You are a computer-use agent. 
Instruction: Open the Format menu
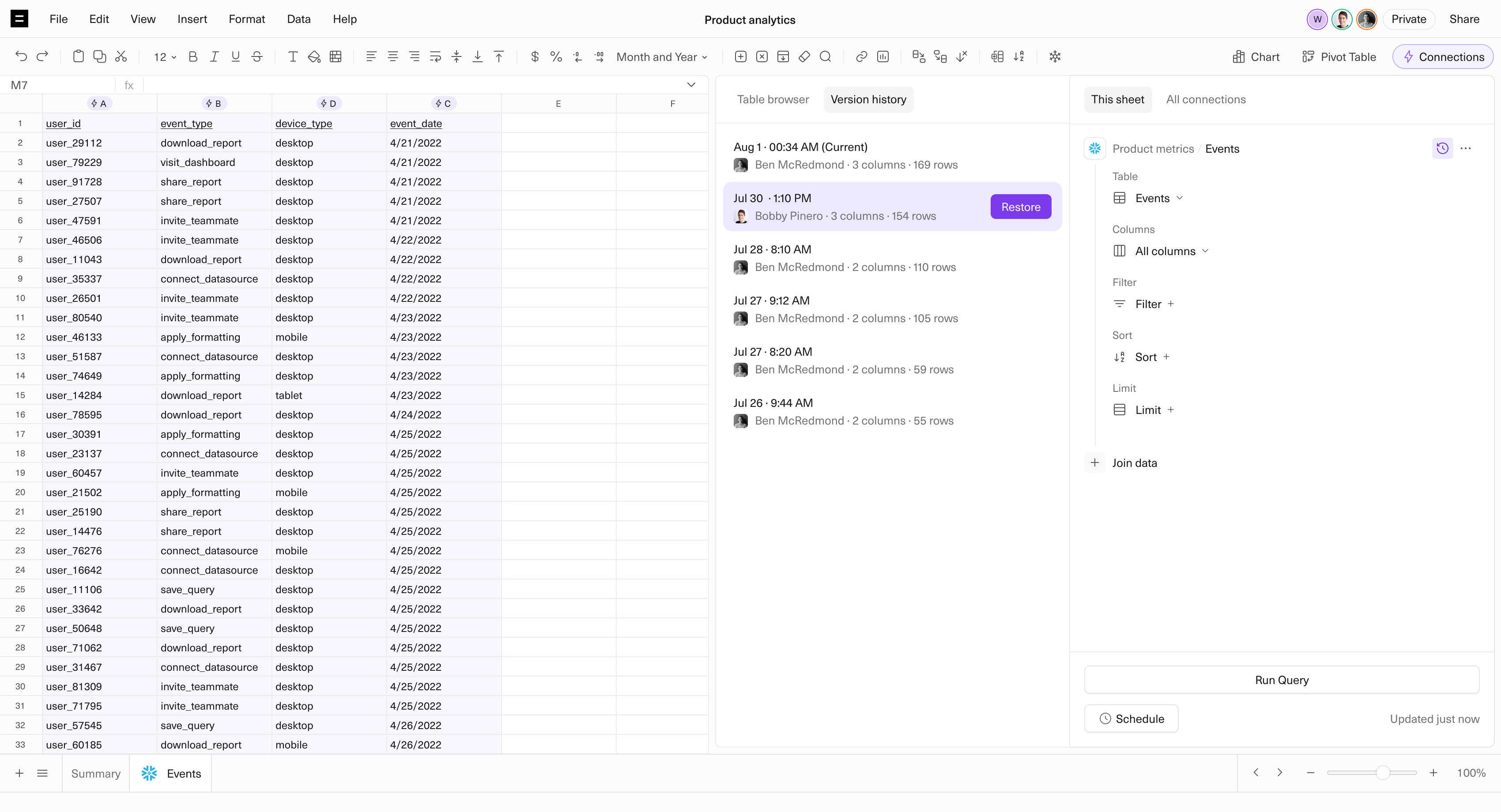tap(246, 19)
